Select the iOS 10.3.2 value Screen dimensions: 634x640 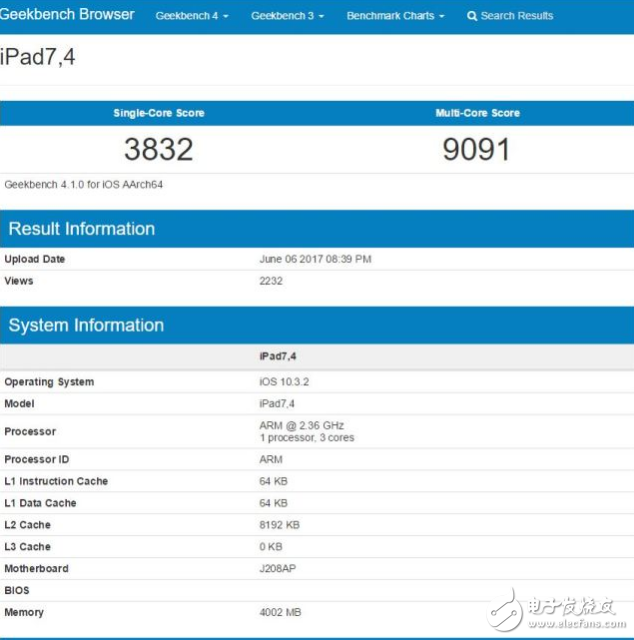click(284, 382)
